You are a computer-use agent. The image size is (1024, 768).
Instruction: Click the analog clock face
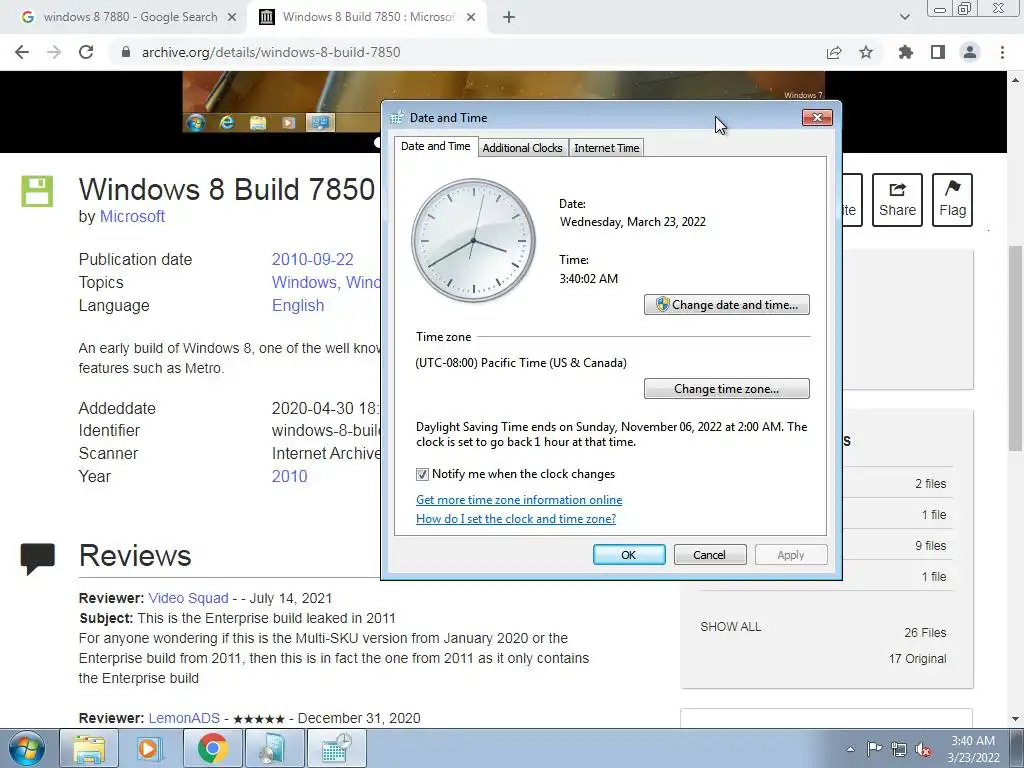click(x=473, y=240)
